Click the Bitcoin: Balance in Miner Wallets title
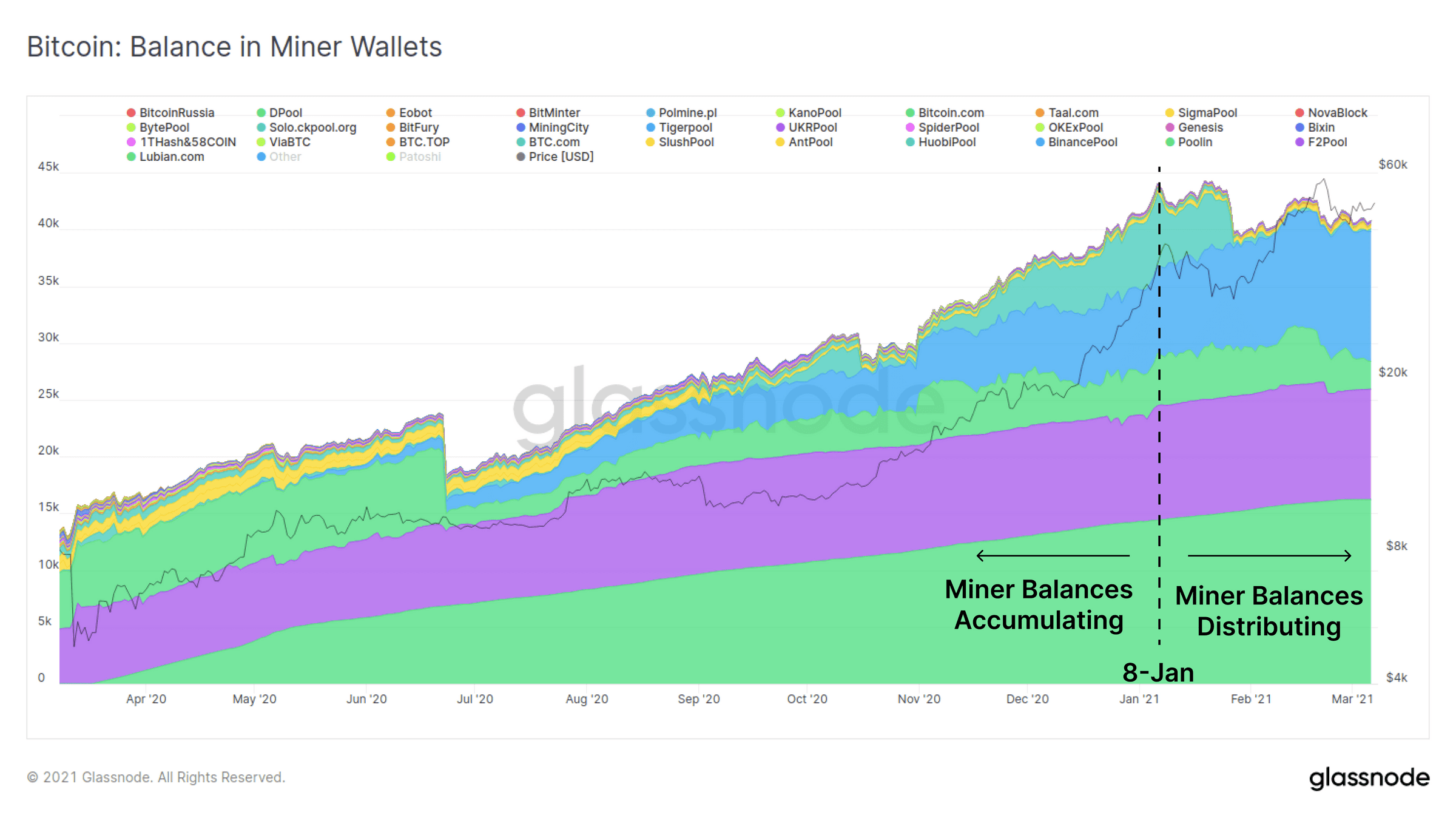1456x815 pixels. (x=234, y=47)
